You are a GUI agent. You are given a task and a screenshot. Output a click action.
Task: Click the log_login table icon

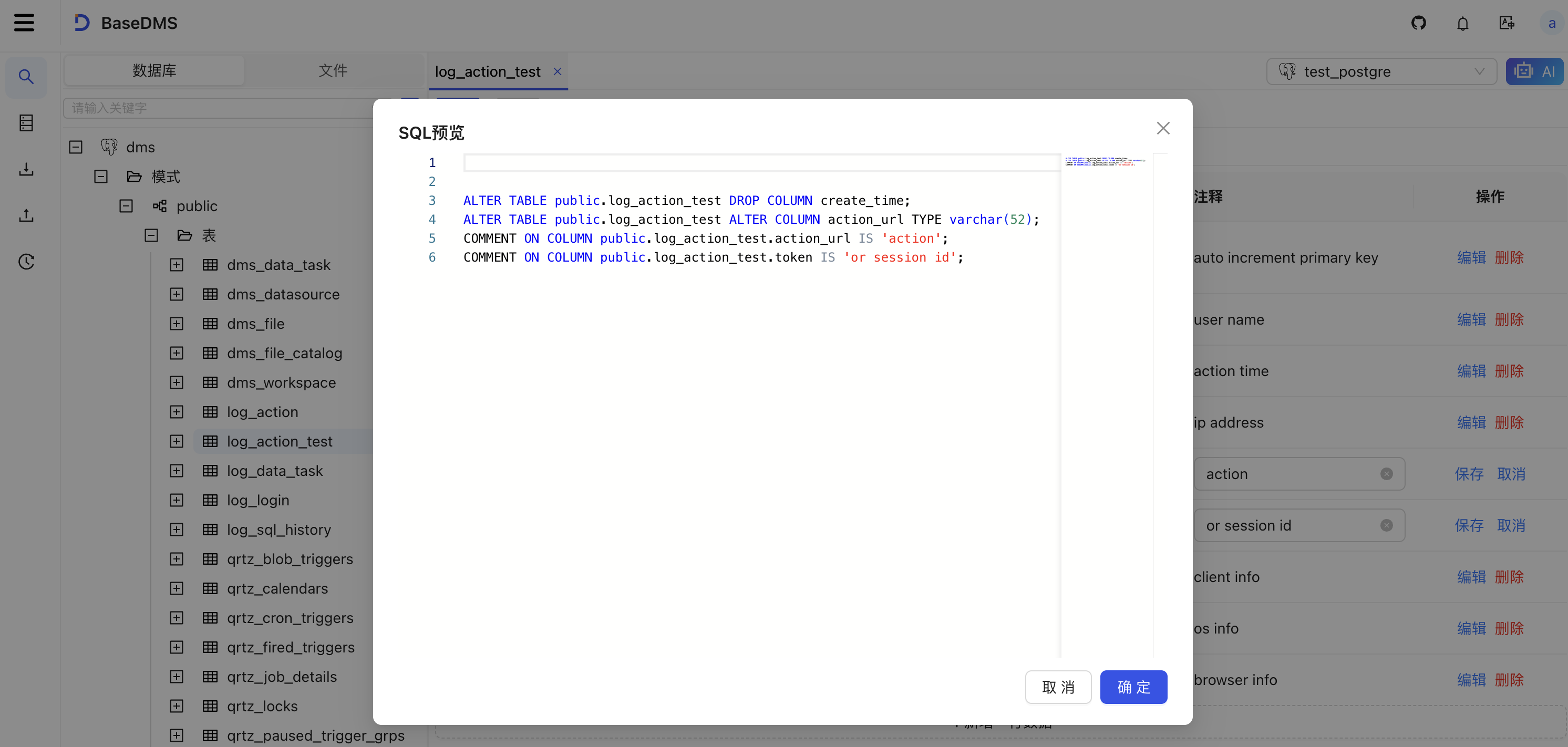(210, 500)
